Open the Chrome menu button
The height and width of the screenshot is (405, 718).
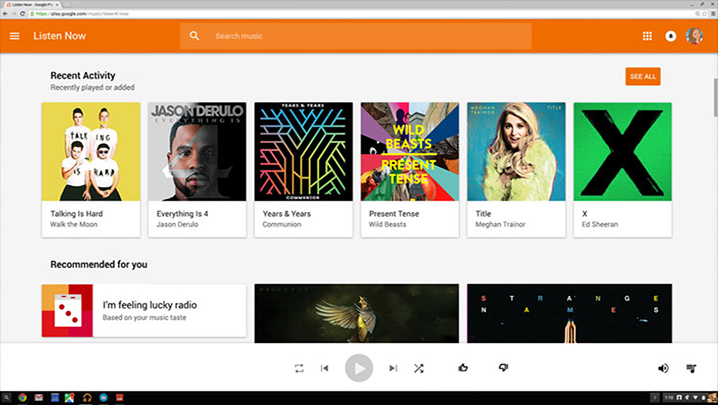[713, 14]
